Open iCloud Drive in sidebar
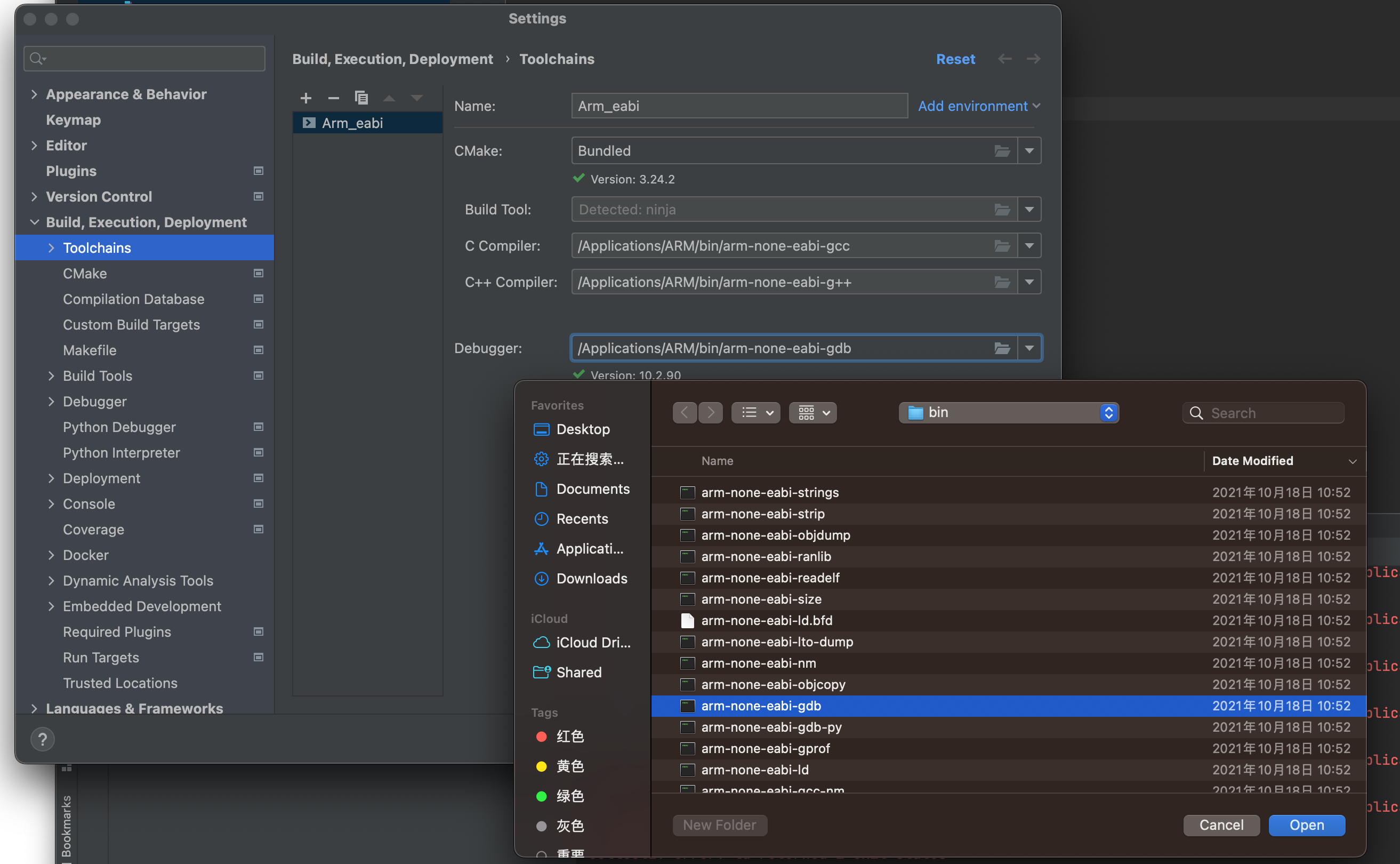This screenshot has height=864, width=1400. coord(582,642)
